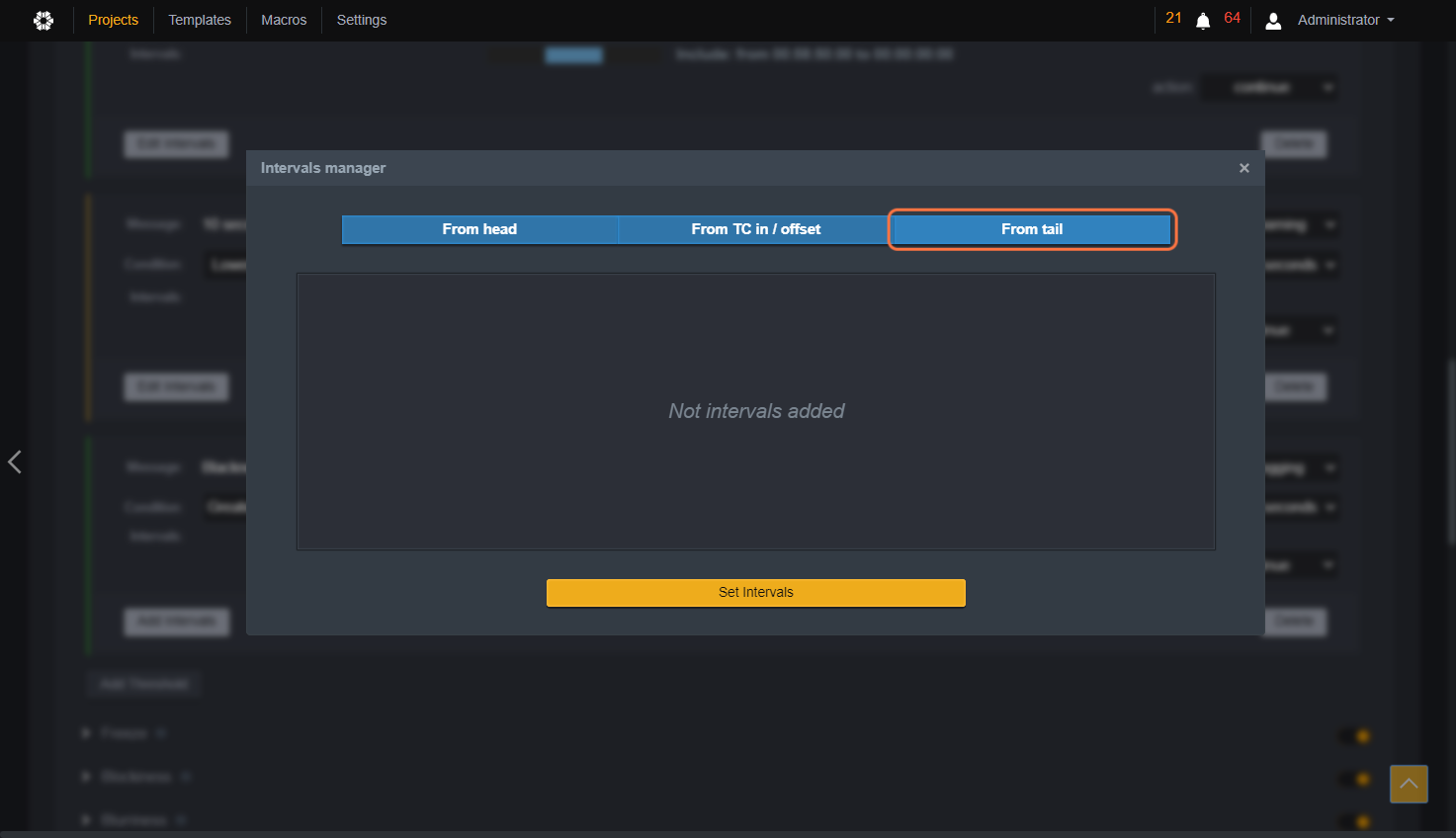Open the notifications bell icon

(x=1203, y=21)
